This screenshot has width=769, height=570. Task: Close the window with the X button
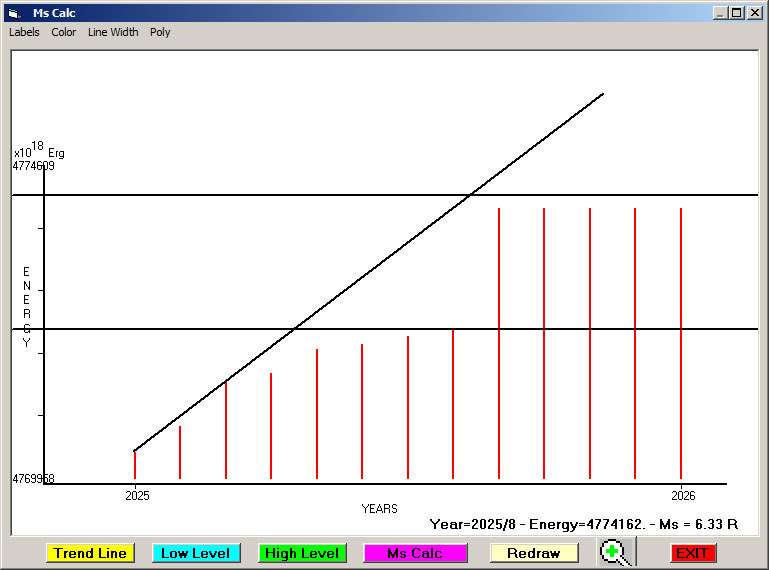coord(753,13)
